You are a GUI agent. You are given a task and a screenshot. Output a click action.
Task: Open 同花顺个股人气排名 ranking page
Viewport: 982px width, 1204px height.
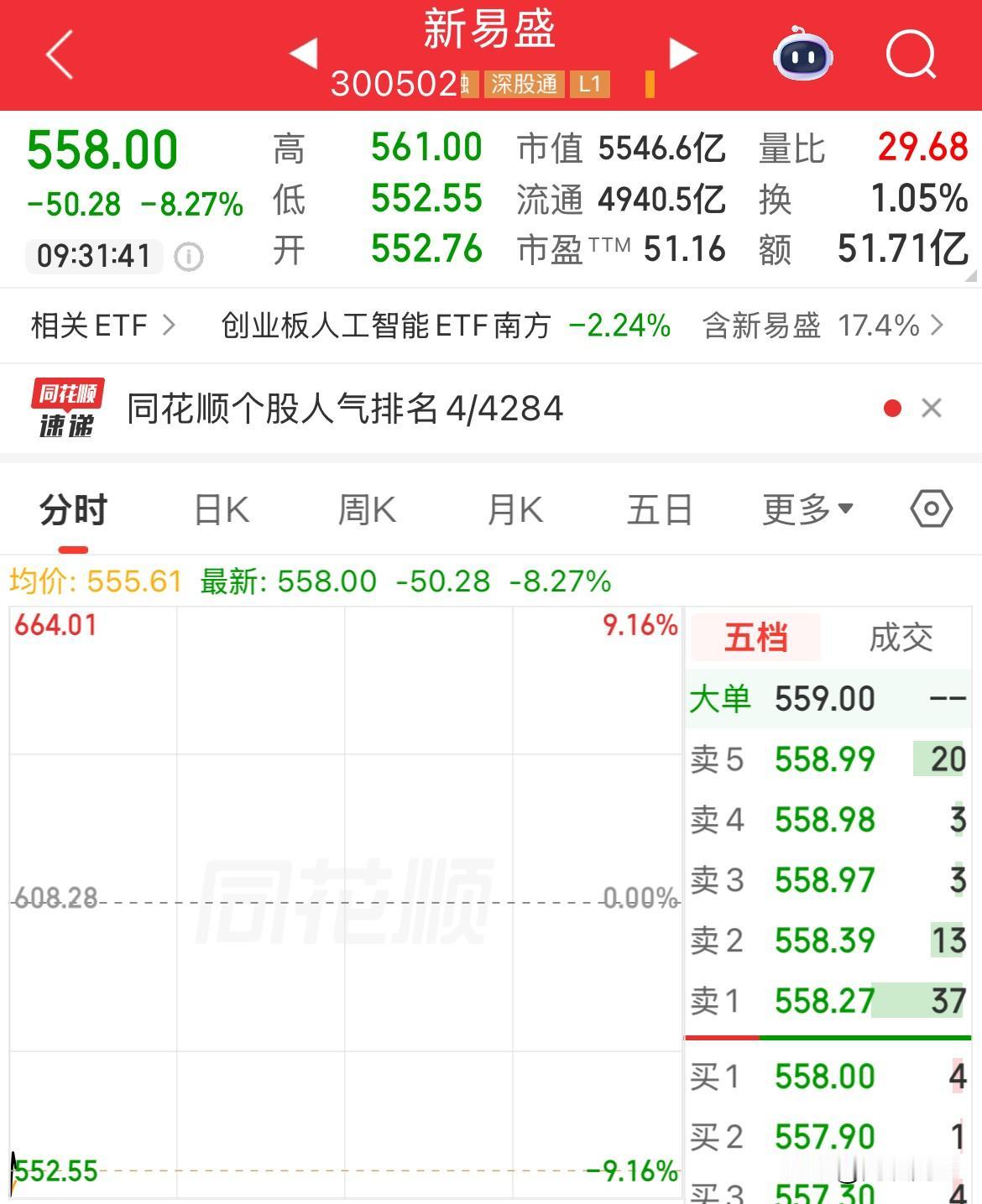[x=342, y=409]
